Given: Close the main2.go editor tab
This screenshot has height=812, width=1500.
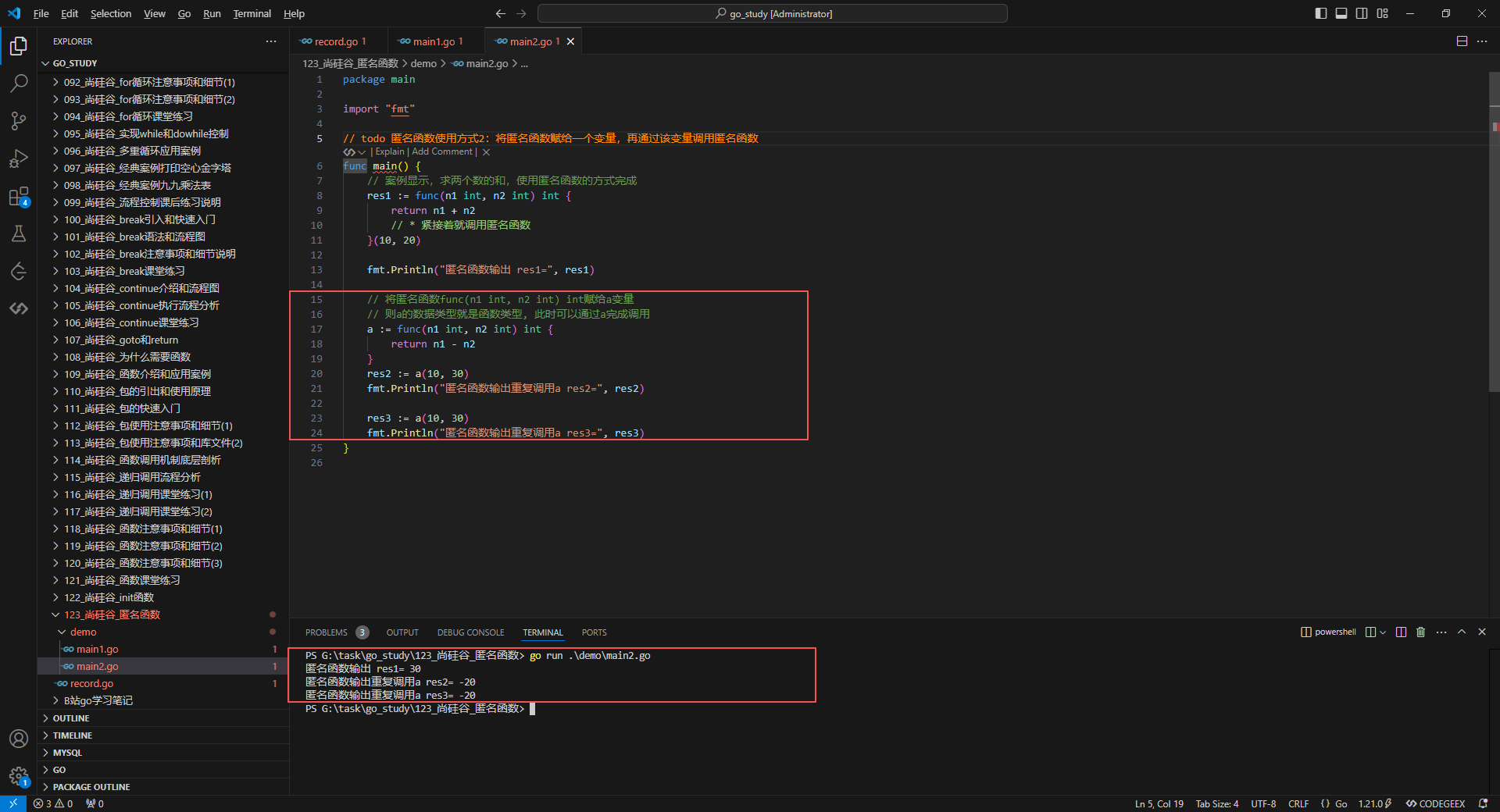Looking at the screenshot, I should [x=570, y=41].
